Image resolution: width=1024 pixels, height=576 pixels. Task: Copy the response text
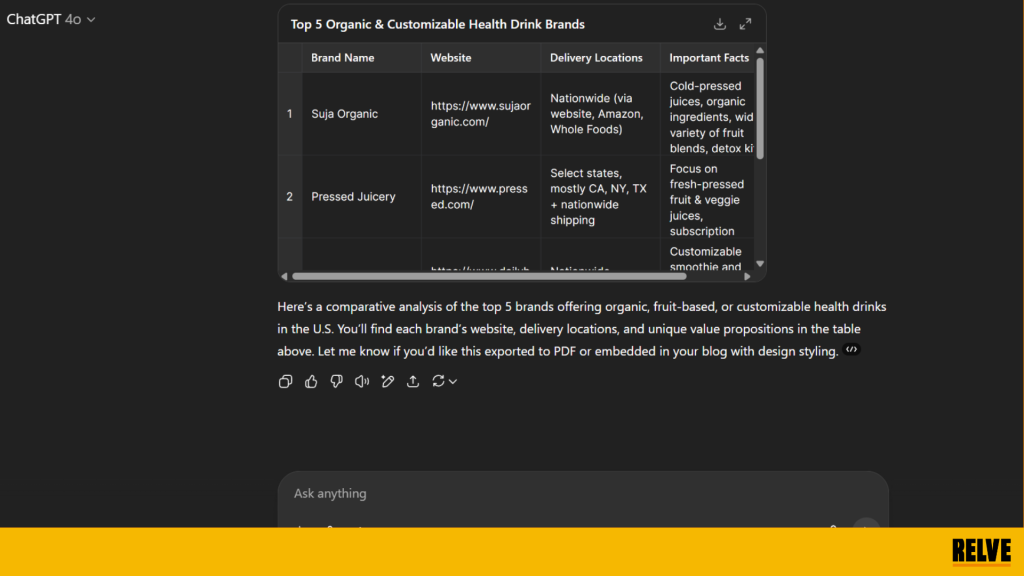coord(285,381)
